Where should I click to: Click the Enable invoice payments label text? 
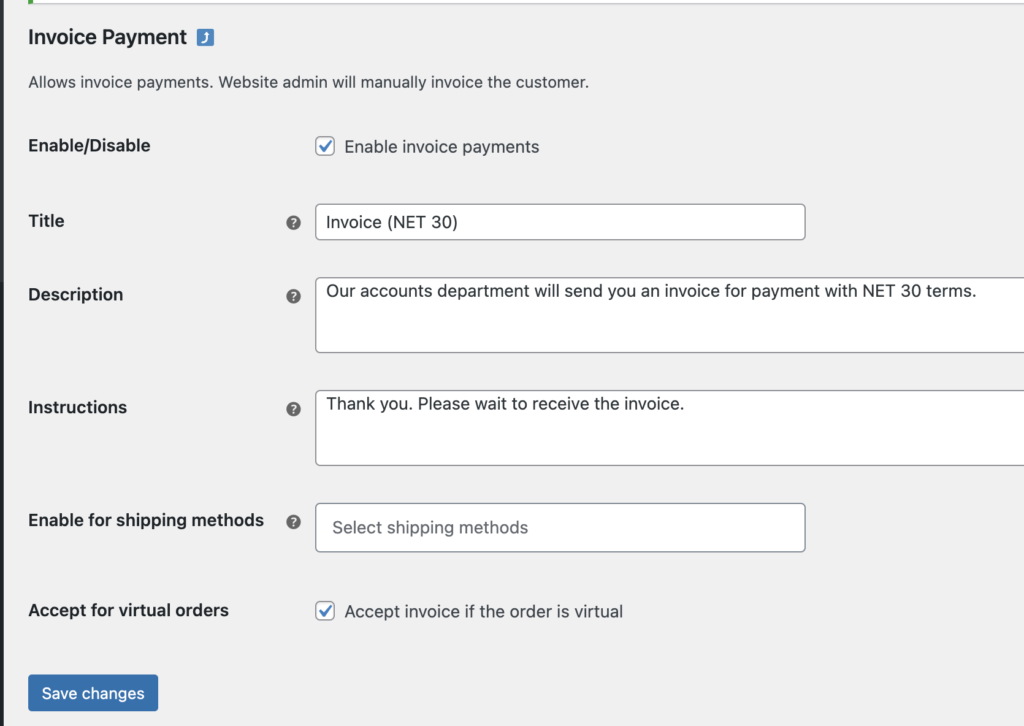pos(441,147)
